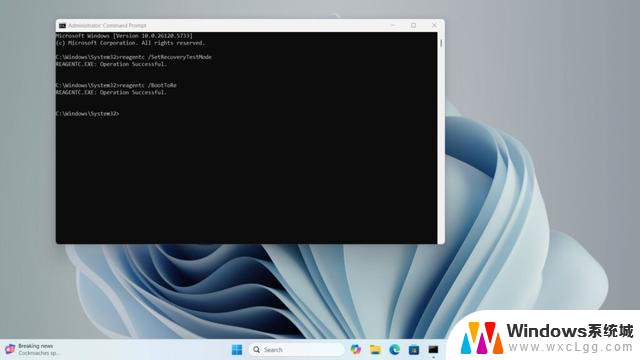Click the reagentc /BootToRe command line

pyautogui.click(x=116, y=85)
